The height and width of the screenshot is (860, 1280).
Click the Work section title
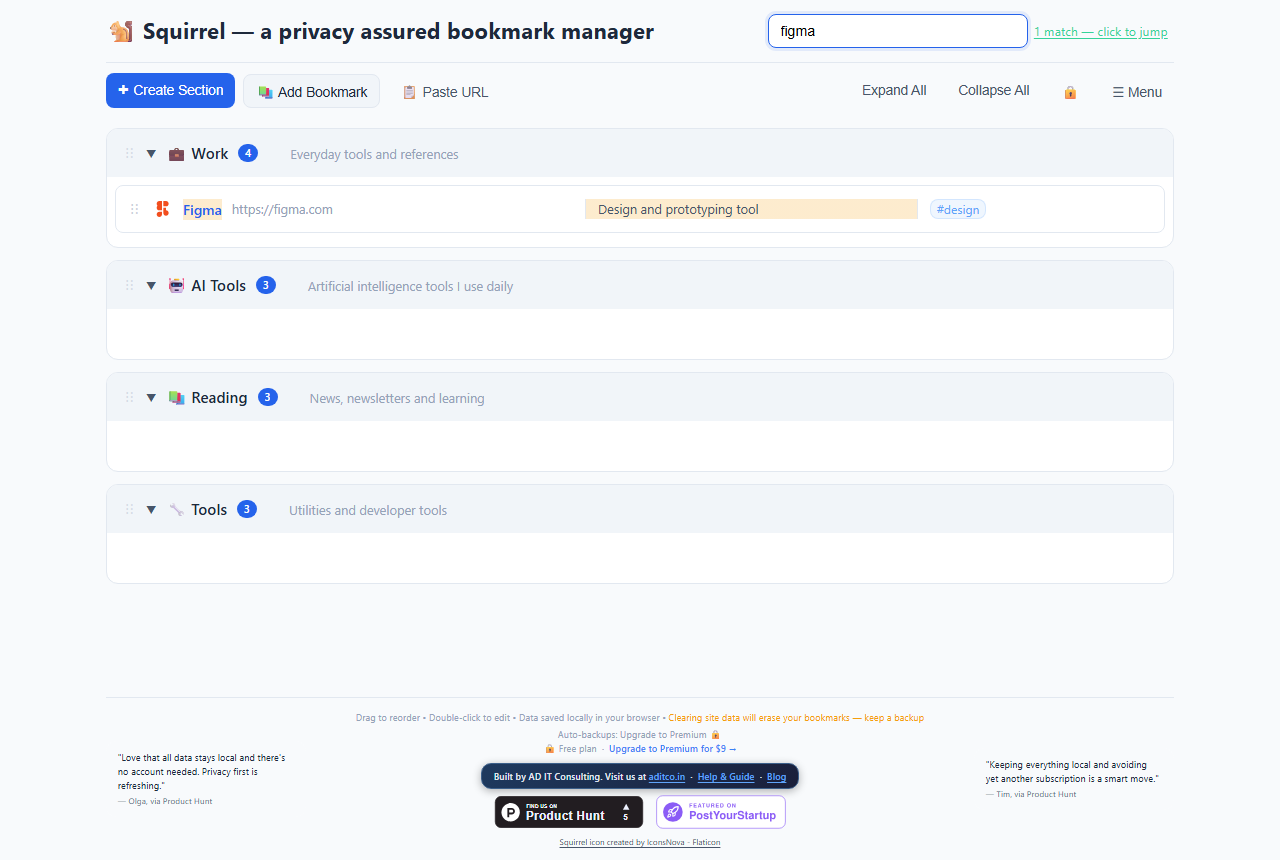(x=210, y=154)
